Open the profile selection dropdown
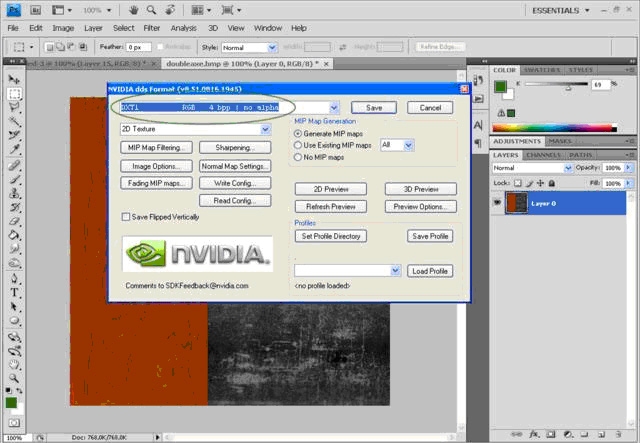 tap(395, 270)
